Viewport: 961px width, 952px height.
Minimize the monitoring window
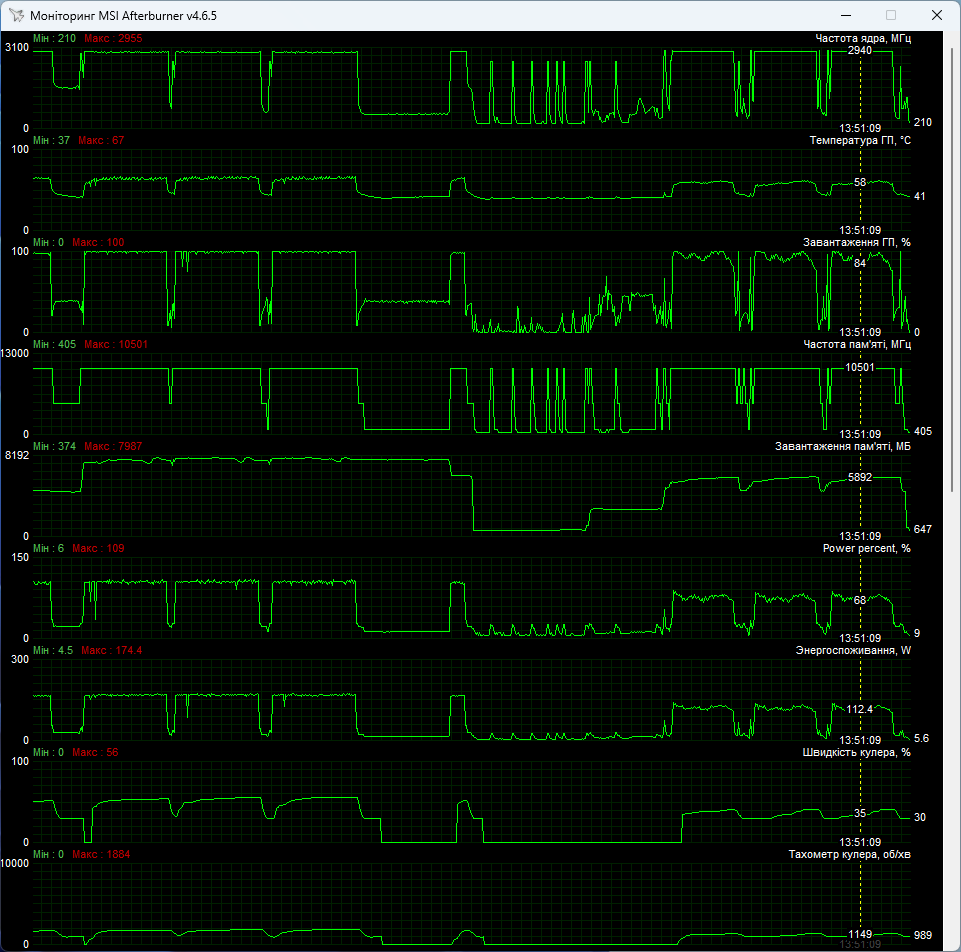pos(846,15)
